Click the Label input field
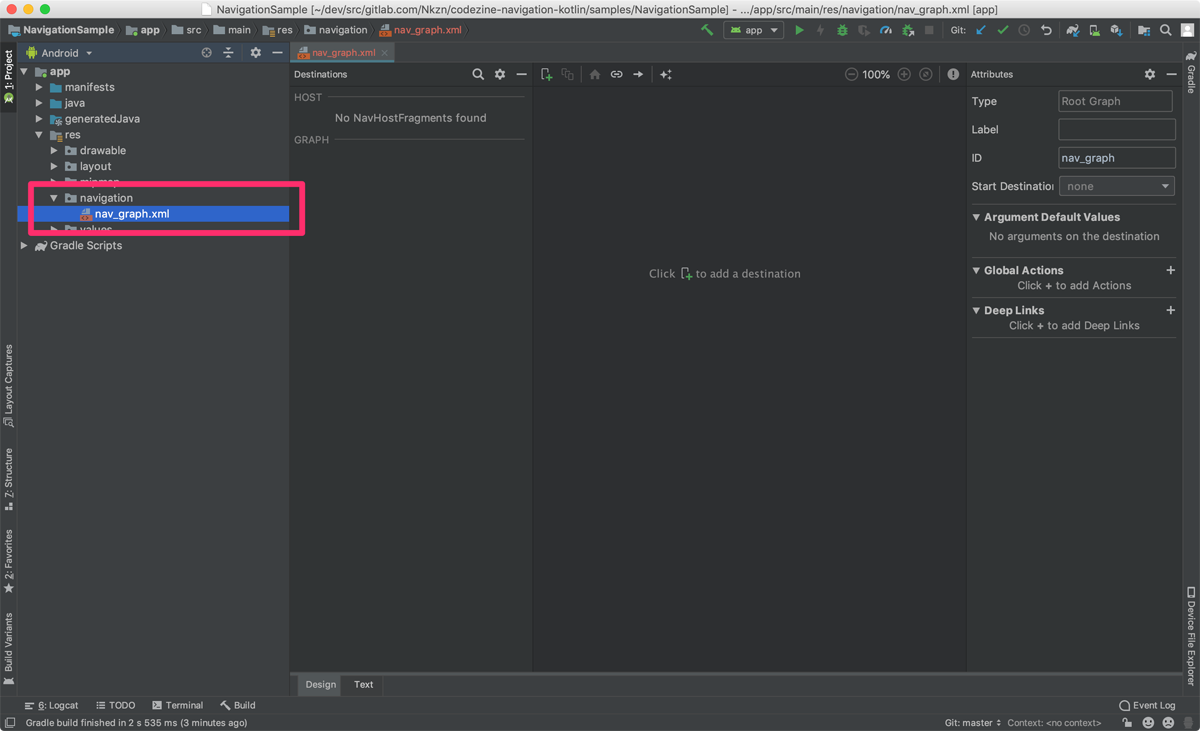 [x=1117, y=129]
